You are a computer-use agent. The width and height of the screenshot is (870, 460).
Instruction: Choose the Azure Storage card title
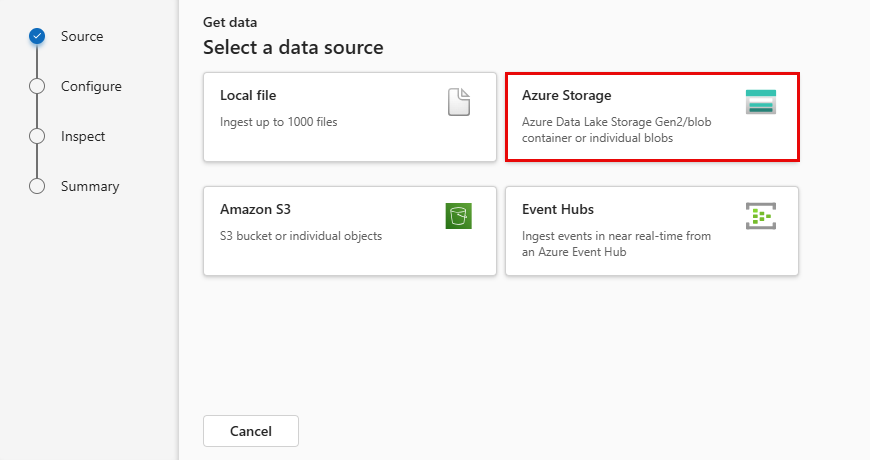(x=566, y=95)
